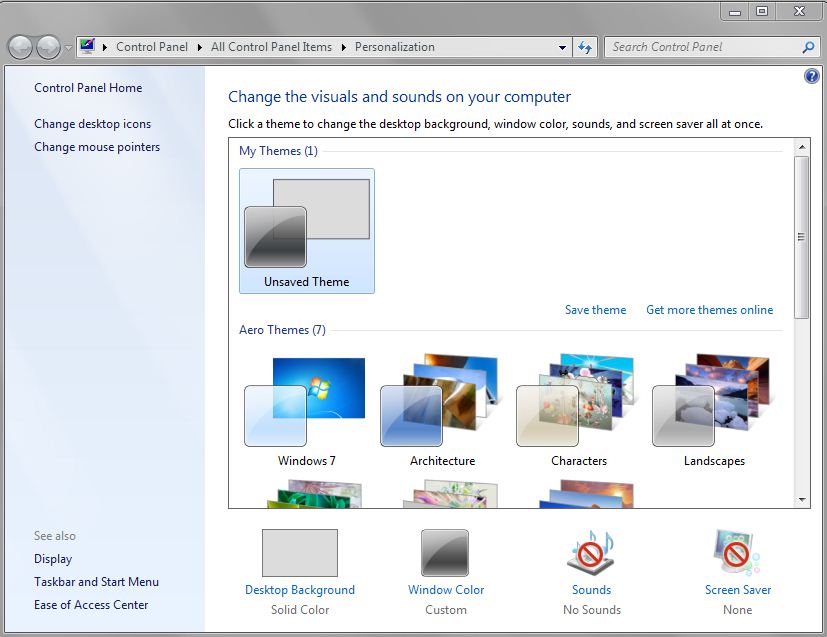The height and width of the screenshot is (637, 827).
Task: Click scrollbar up arrow in themes list
Action: point(802,147)
